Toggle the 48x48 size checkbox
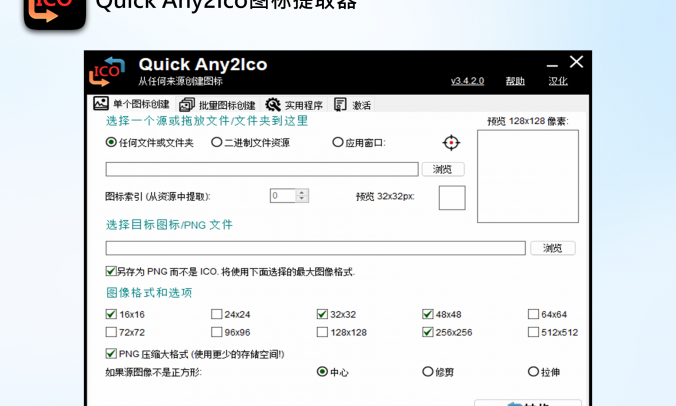This screenshot has width=676, height=406. [x=428, y=314]
